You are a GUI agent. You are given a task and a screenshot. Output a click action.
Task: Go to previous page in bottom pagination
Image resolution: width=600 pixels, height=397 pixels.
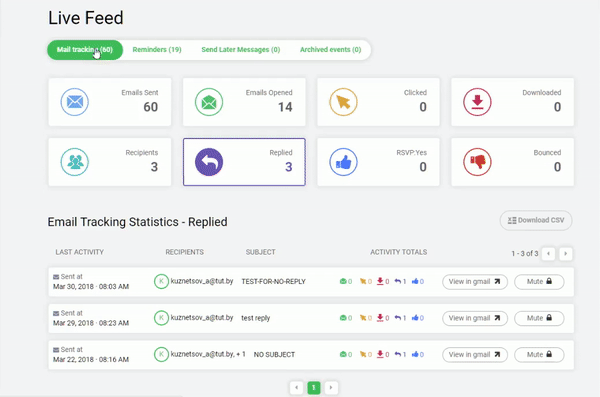(x=297, y=388)
